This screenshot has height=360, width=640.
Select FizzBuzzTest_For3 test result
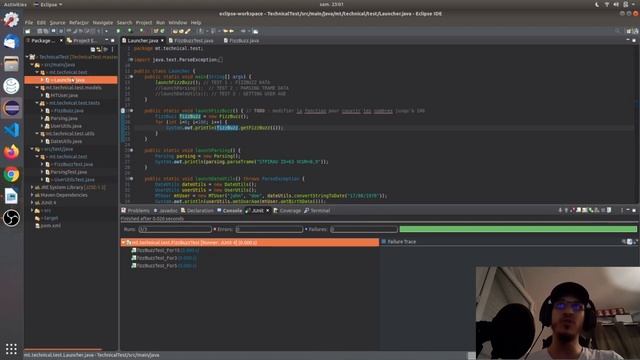pos(163,258)
